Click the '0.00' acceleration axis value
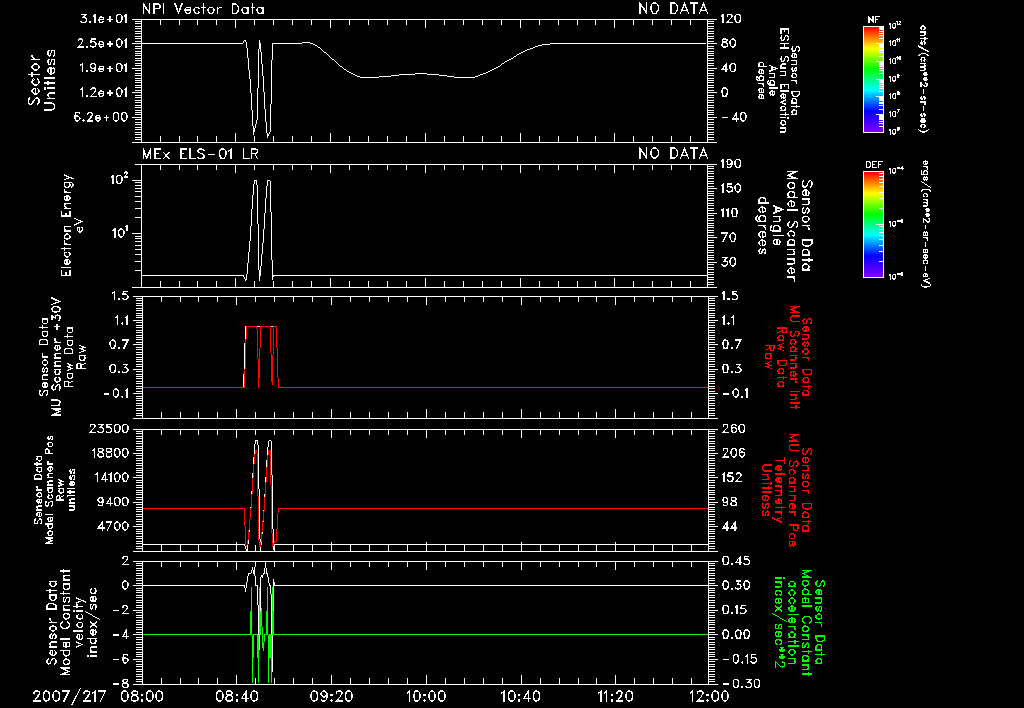The image size is (1024, 708). pyautogui.click(x=736, y=635)
